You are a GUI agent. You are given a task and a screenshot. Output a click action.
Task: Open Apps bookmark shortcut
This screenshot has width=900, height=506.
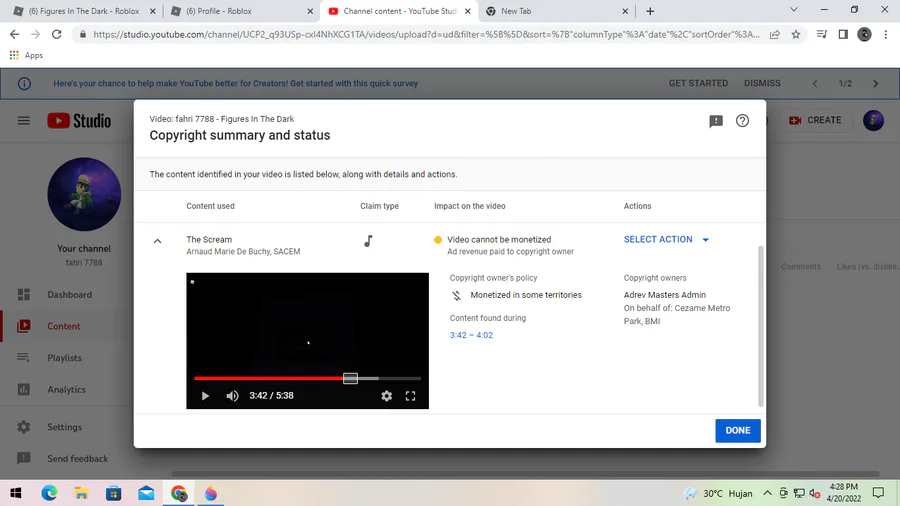pyautogui.click(x=26, y=55)
